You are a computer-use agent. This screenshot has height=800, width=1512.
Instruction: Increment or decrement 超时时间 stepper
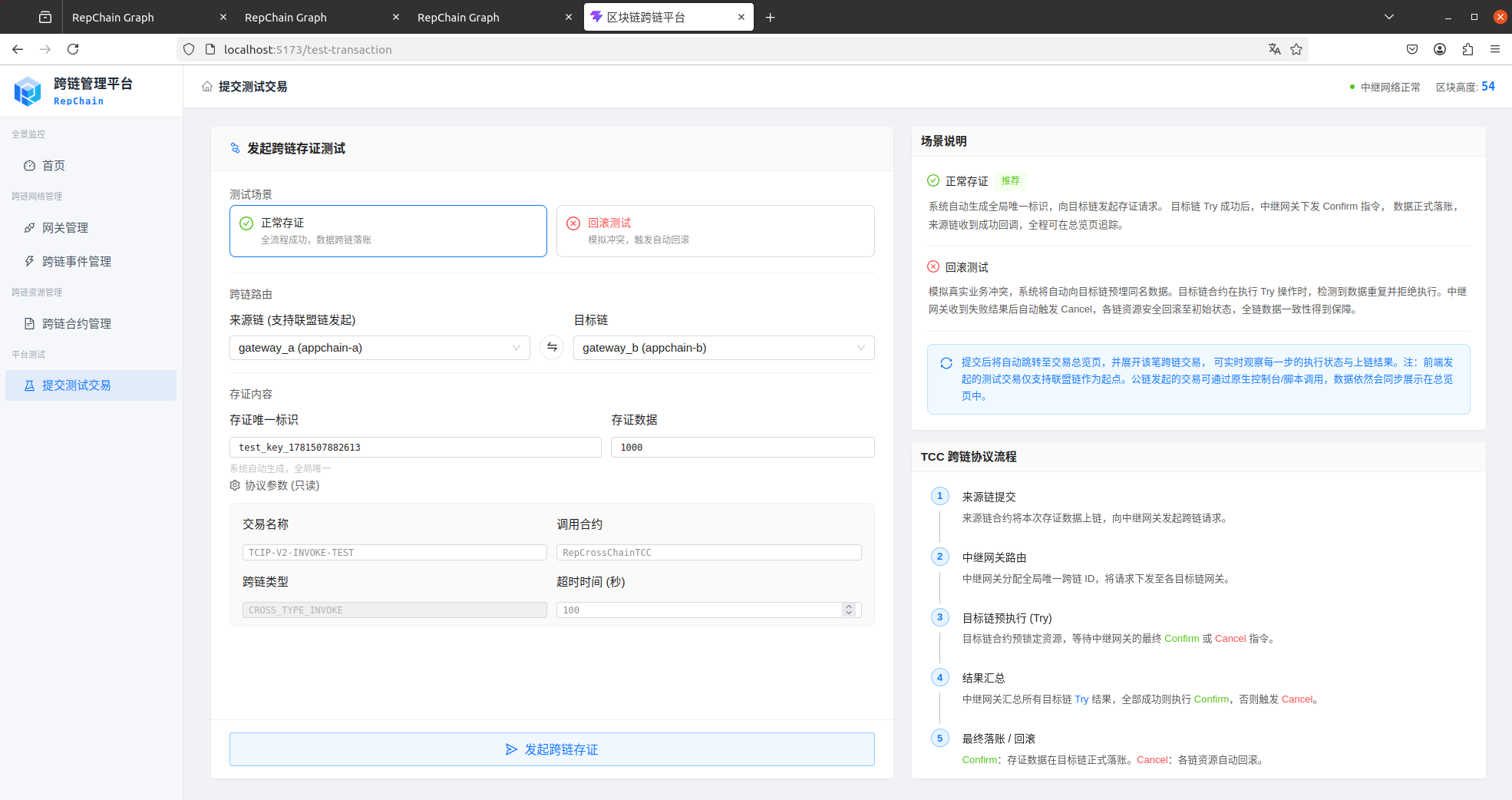pyautogui.click(x=849, y=610)
